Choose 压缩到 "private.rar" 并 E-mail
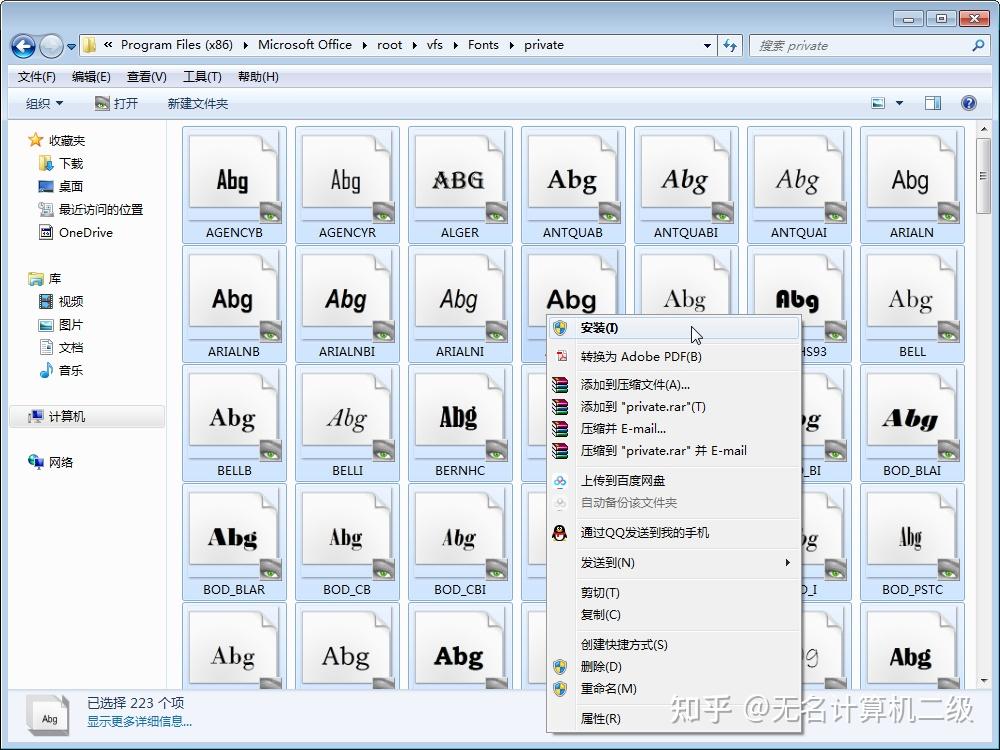Image resolution: width=1000 pixels, height=750 pixels. tap(674, 451)
